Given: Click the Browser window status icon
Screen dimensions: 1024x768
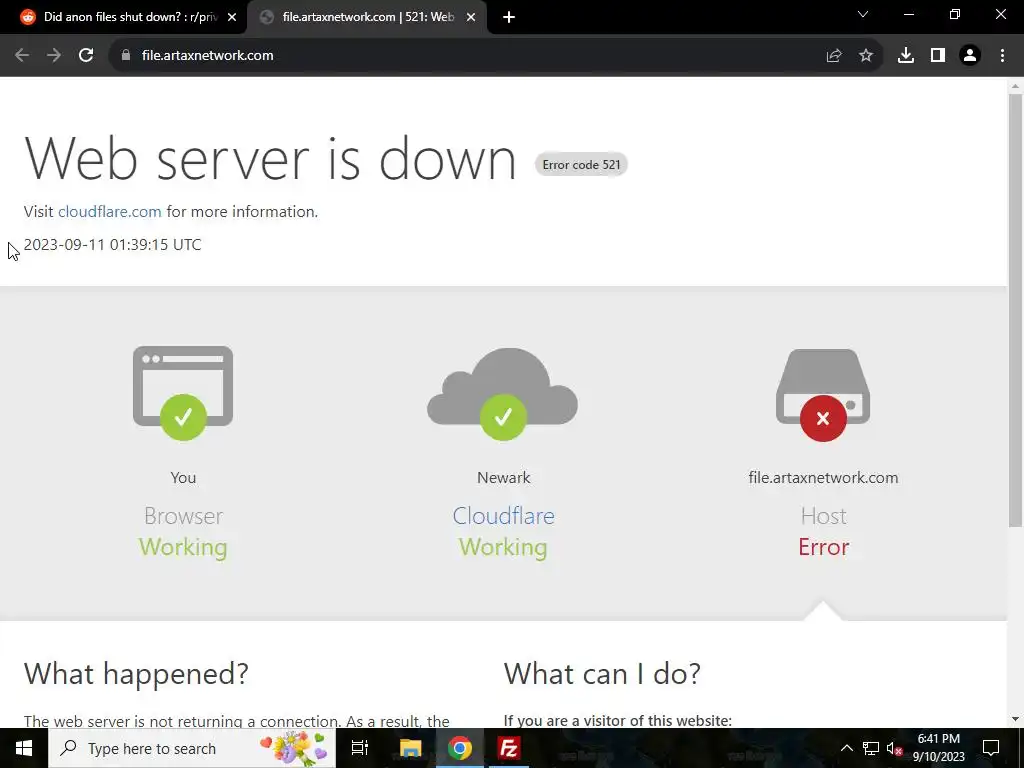Looking at the screenshot, I should coord(183,393).
